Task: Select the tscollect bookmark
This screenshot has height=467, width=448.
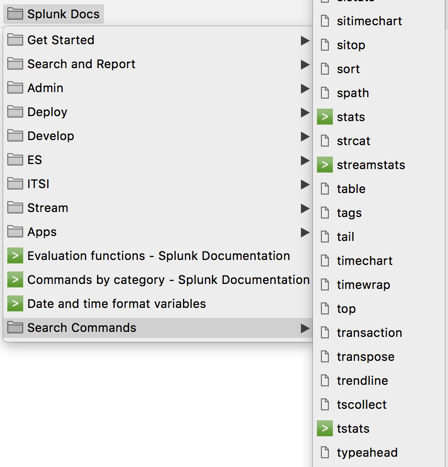Action: pyautogui.click(x=380, y=405)
